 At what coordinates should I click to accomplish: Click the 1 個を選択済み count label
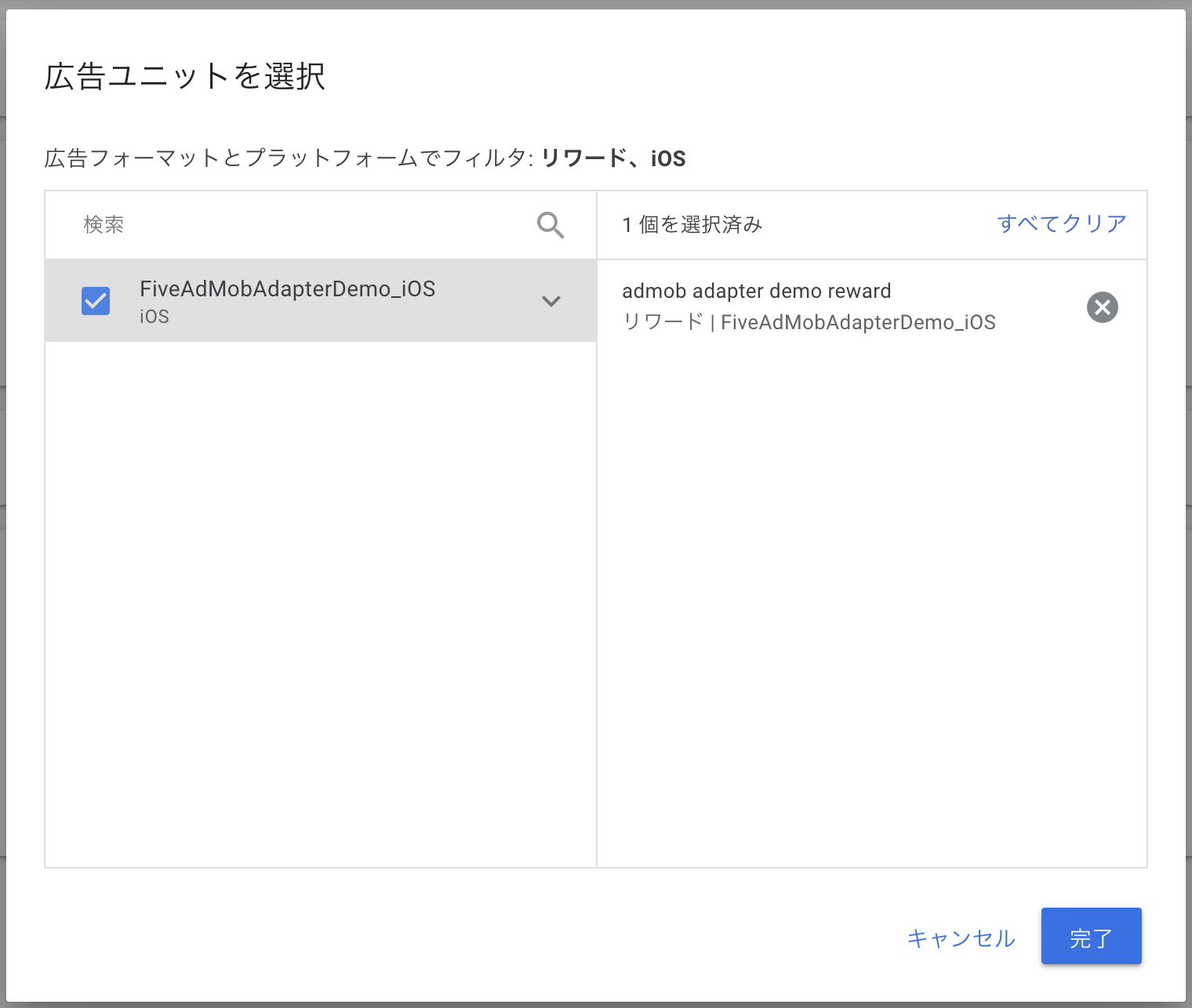(x=692, y=225)
